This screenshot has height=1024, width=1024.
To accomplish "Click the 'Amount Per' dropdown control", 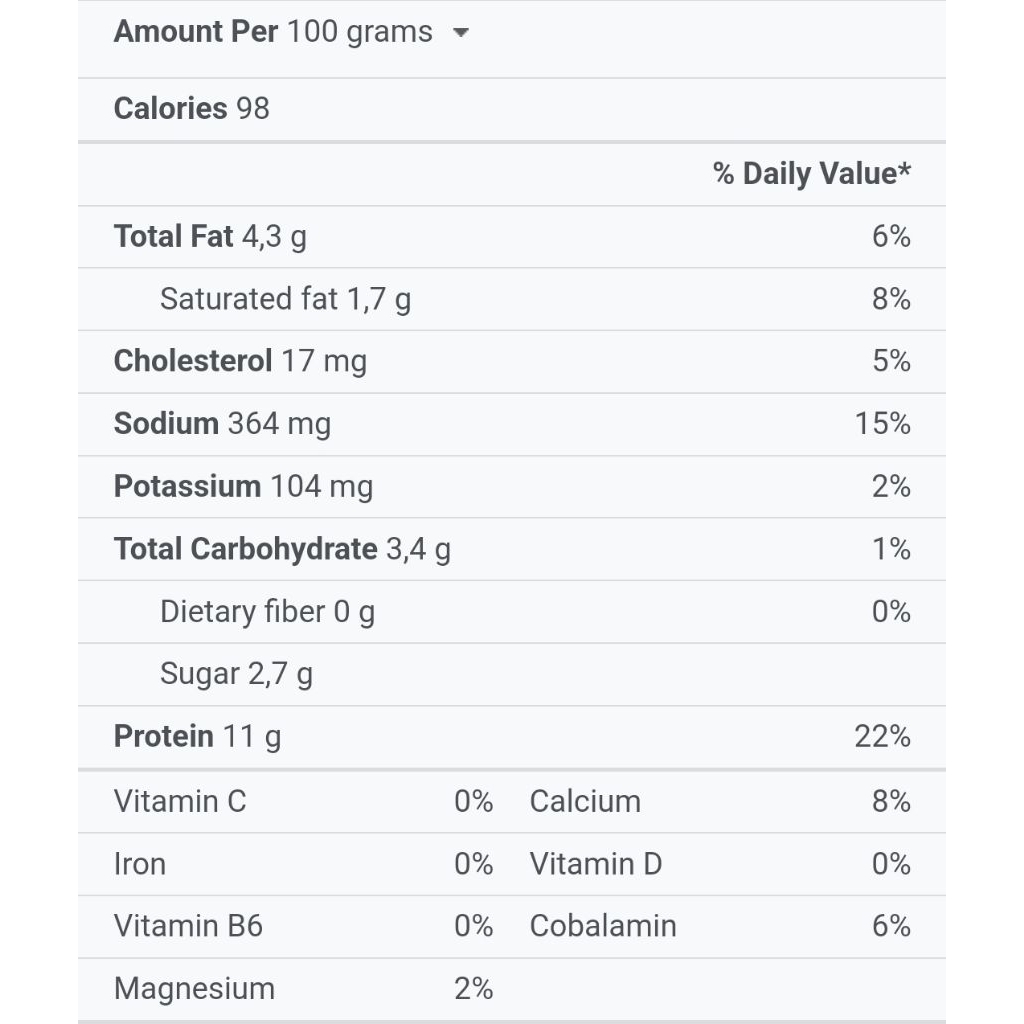I will [x=195, y=32].
